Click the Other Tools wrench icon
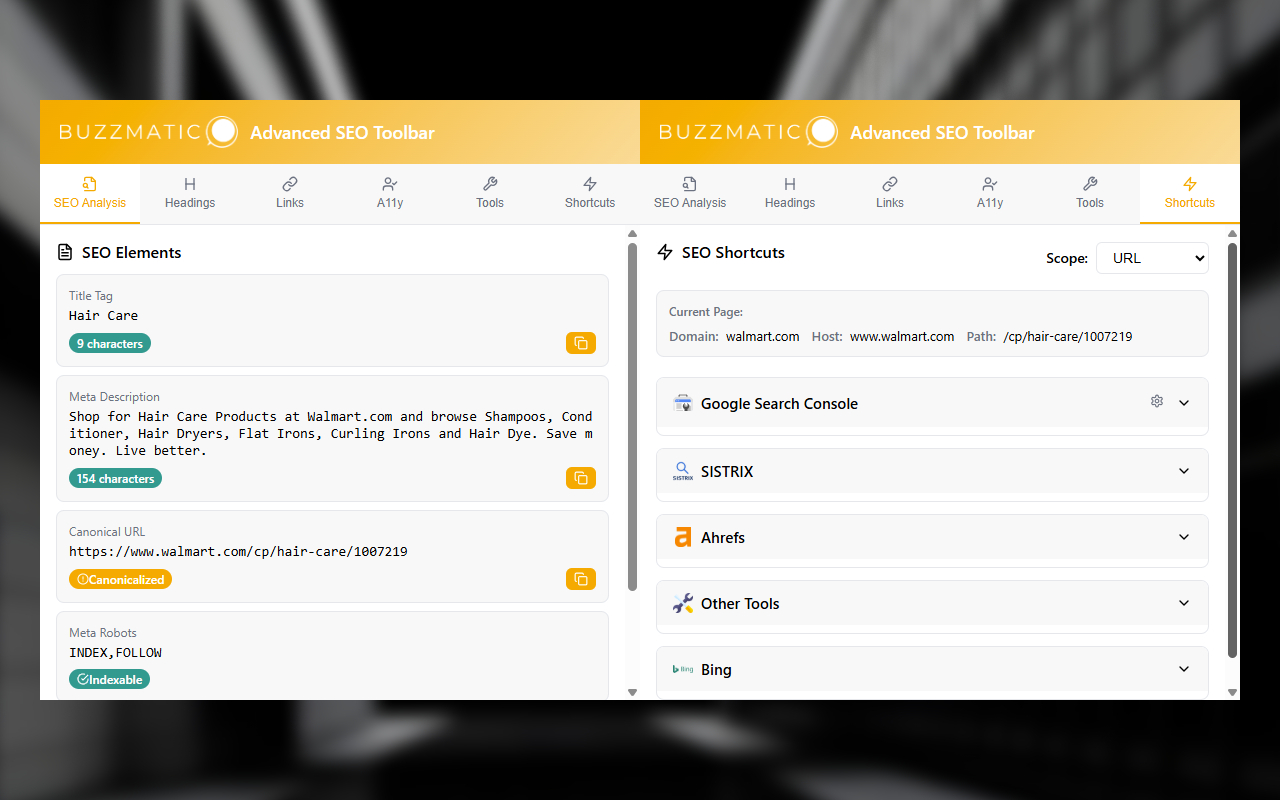Viewport: 1280px width, 800px height. (683, 603)
